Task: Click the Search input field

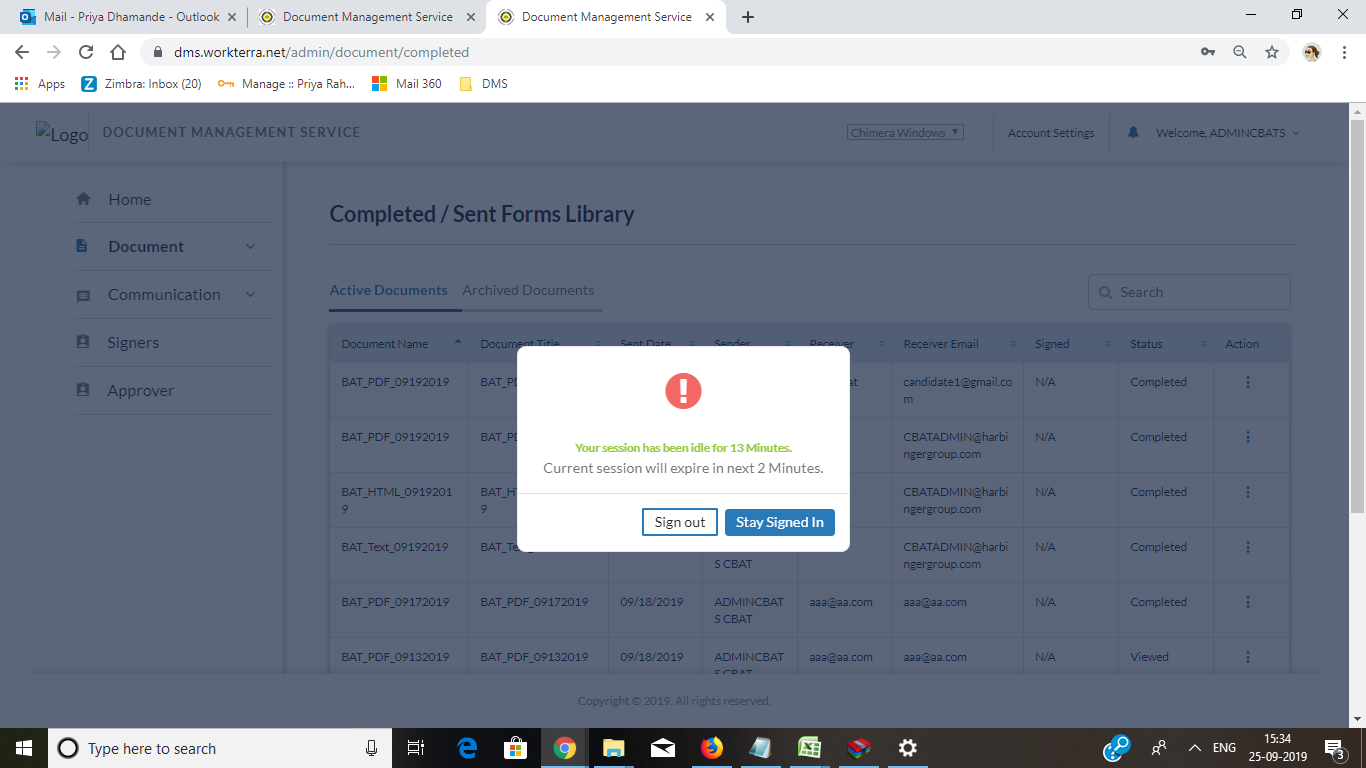Action: [1189, 292]
